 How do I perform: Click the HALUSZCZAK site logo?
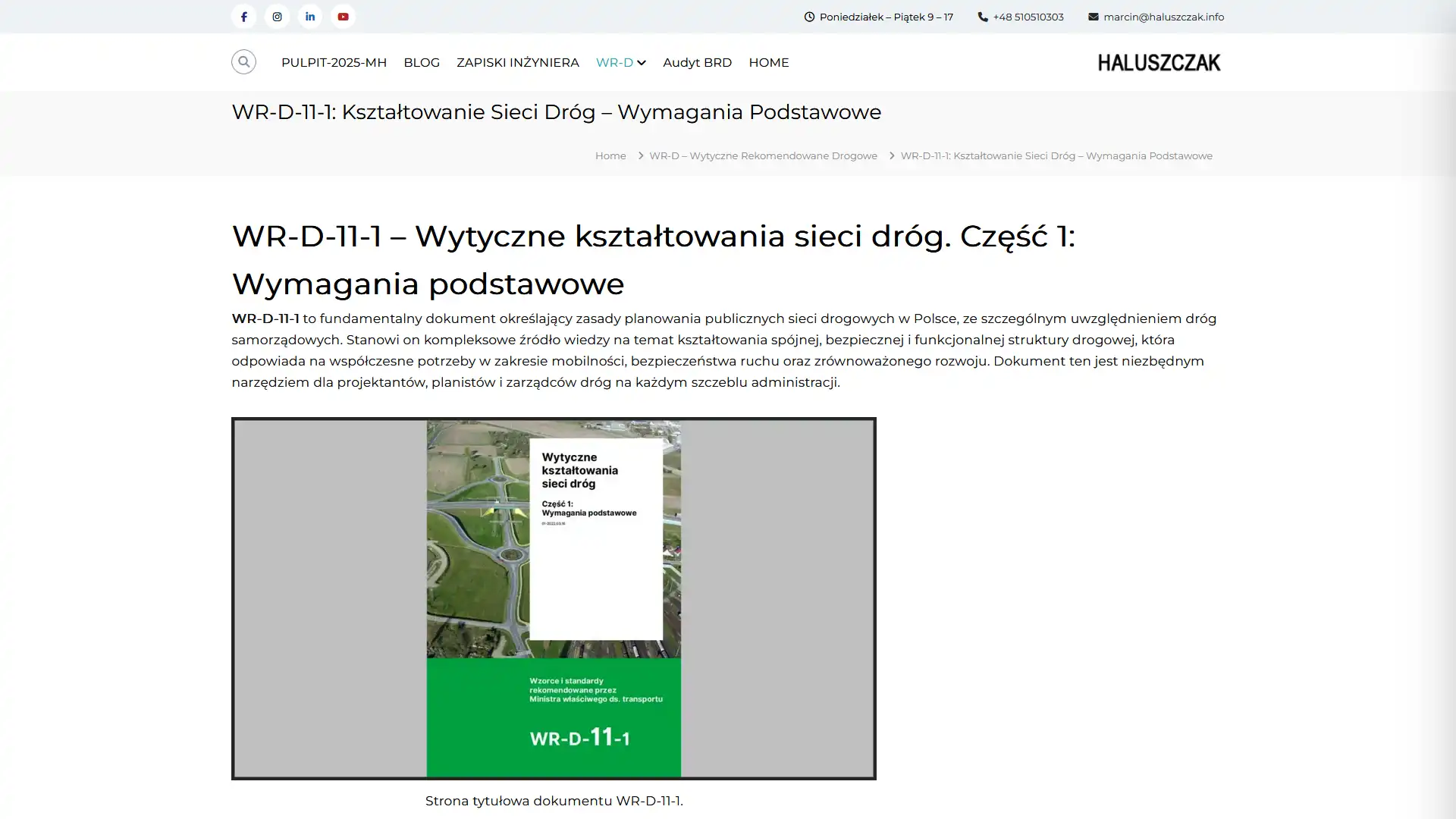1158,62
